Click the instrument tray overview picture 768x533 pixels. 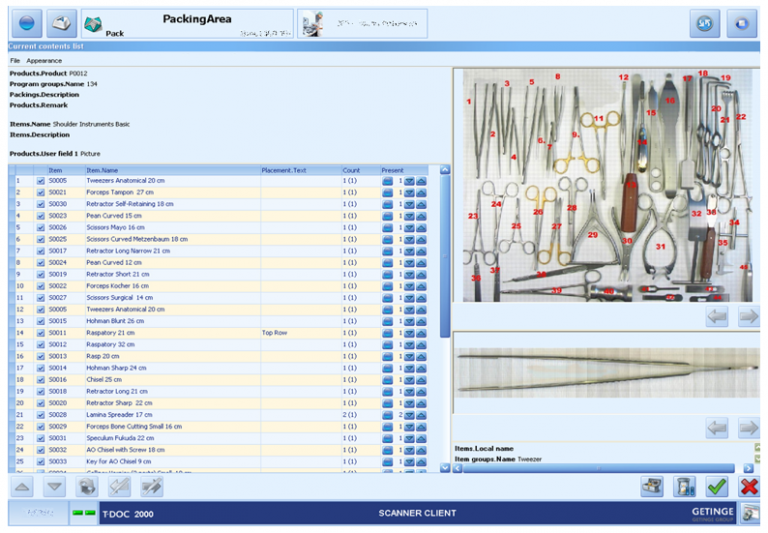tap(605, 185)
